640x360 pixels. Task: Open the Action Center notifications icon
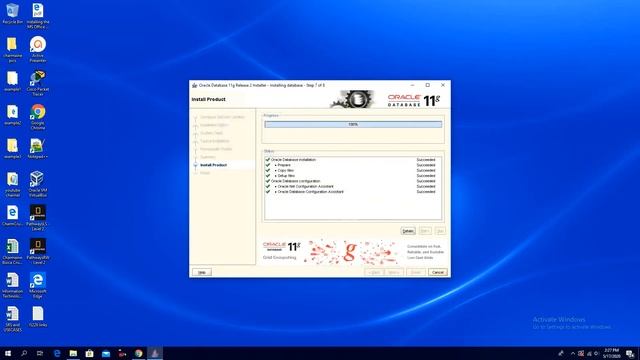[x=630, y=353]
